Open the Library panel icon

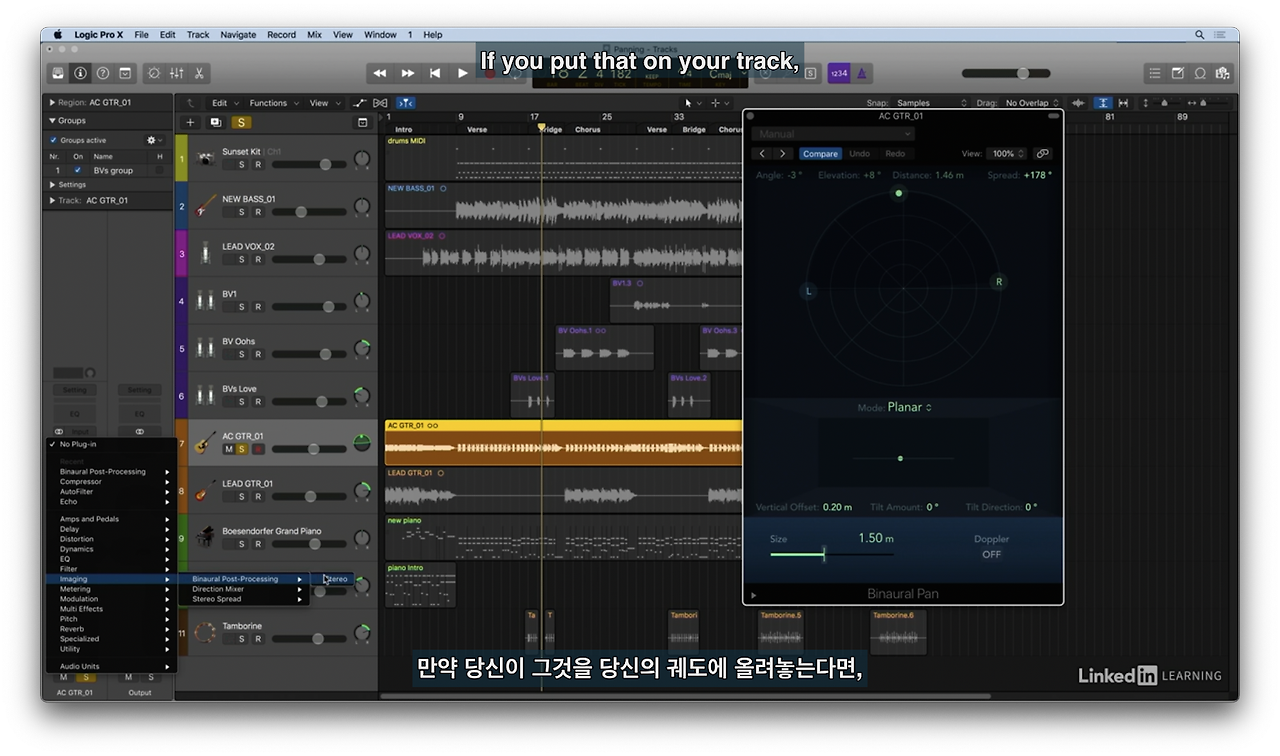point(58,73)
